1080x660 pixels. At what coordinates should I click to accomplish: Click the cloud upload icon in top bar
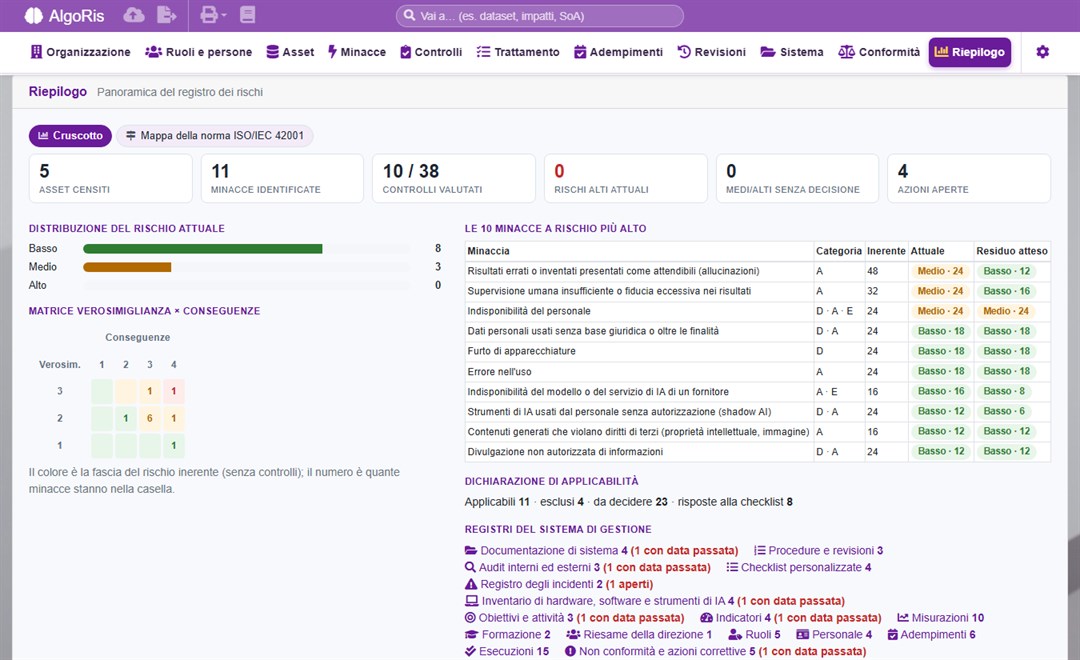tap(134, 15)
